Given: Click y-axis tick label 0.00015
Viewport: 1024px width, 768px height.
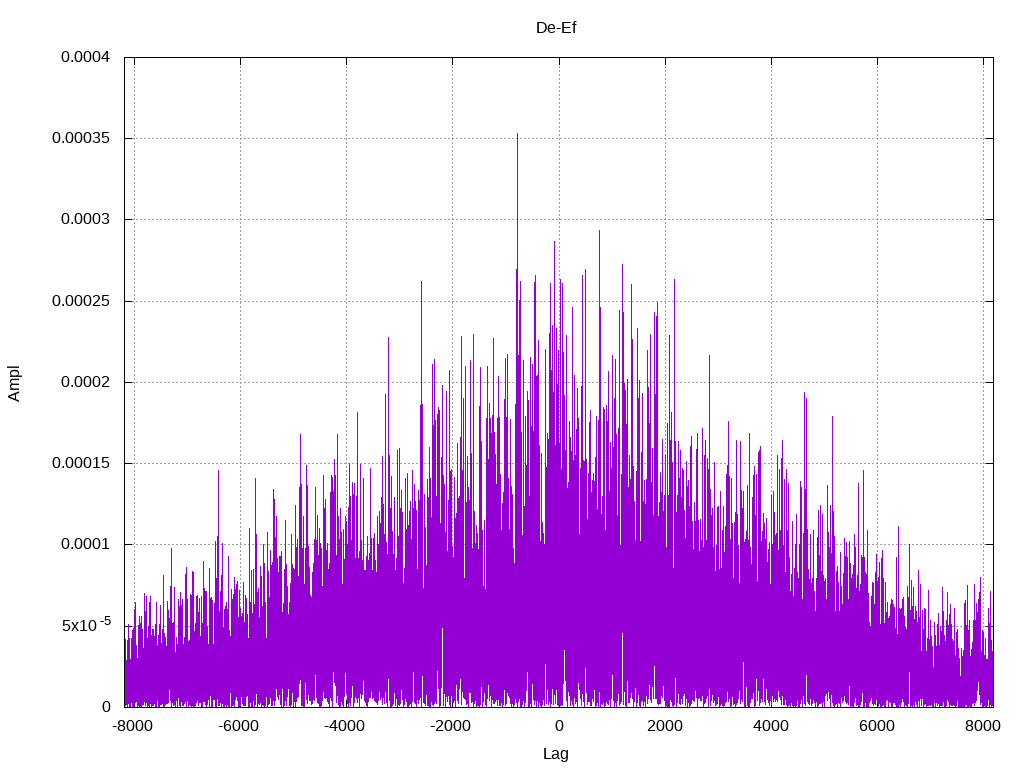Looking at the screenshot, I should coord(81,463).
